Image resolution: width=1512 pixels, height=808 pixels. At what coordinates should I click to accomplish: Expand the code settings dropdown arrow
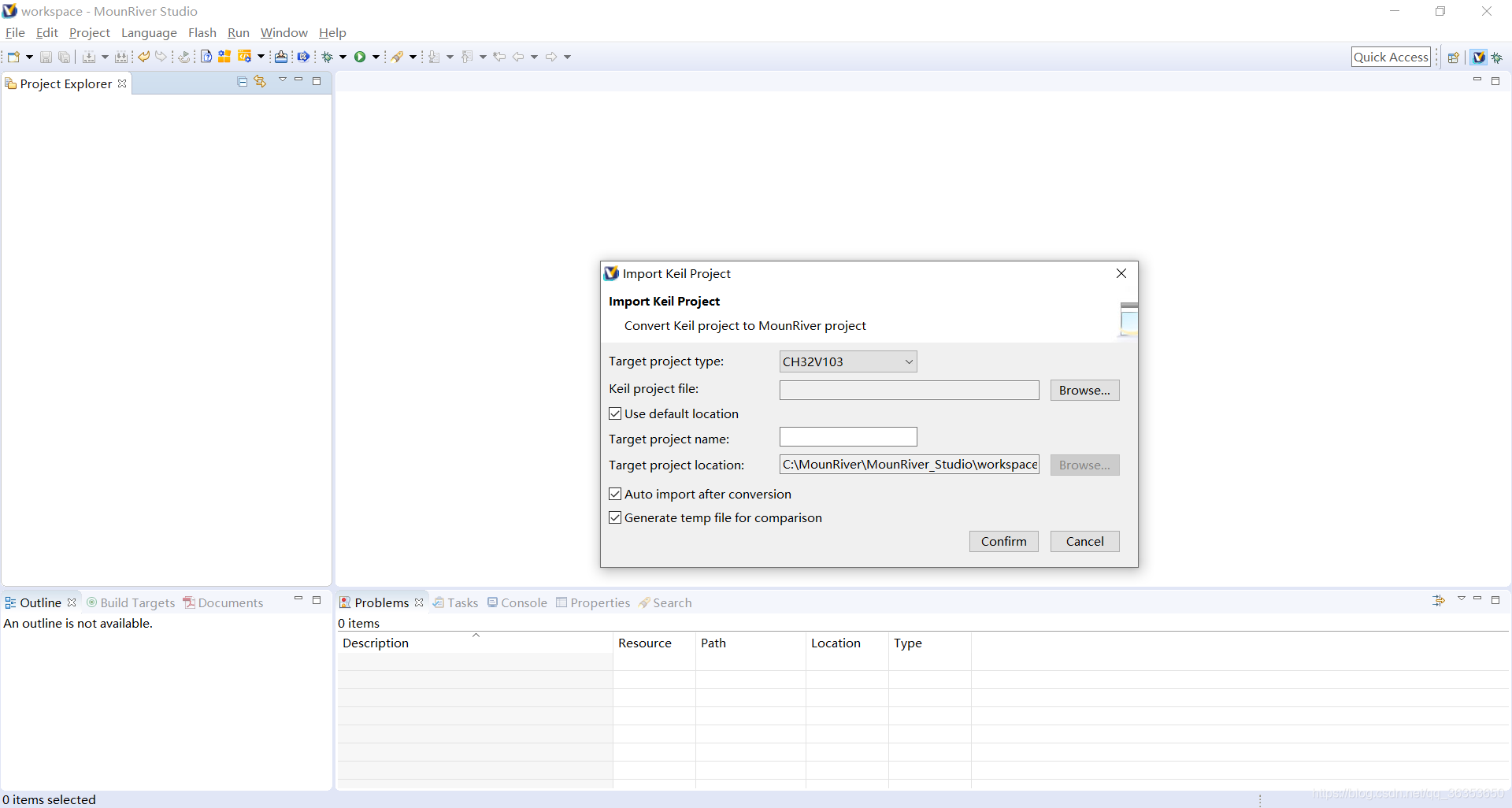[261, 57]
